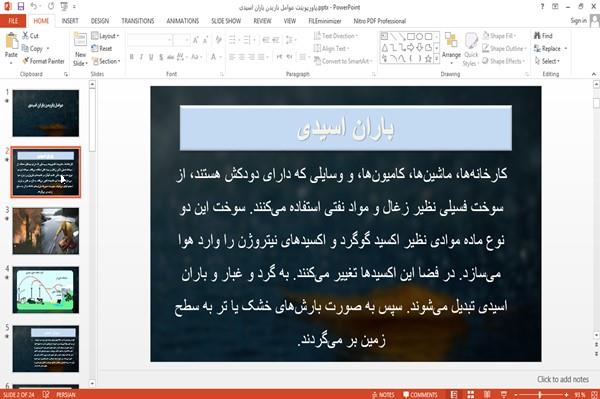Open the Section dropdown

106,61
